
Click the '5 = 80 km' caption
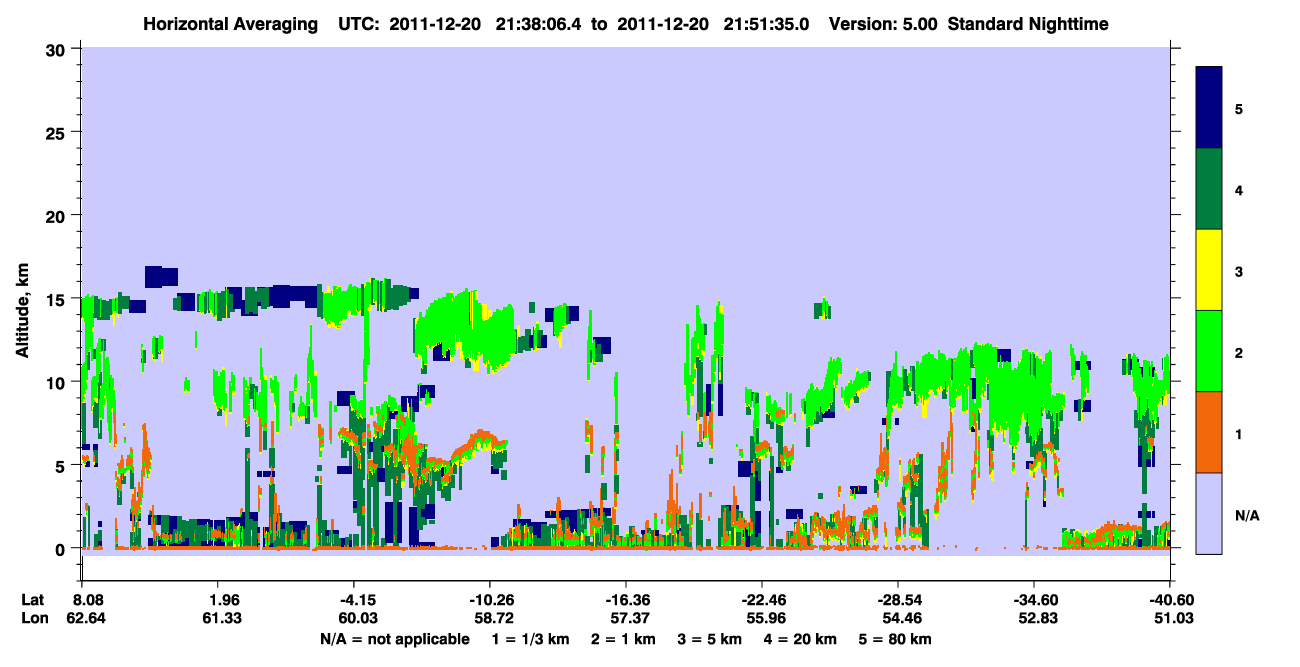pos(896,639)
